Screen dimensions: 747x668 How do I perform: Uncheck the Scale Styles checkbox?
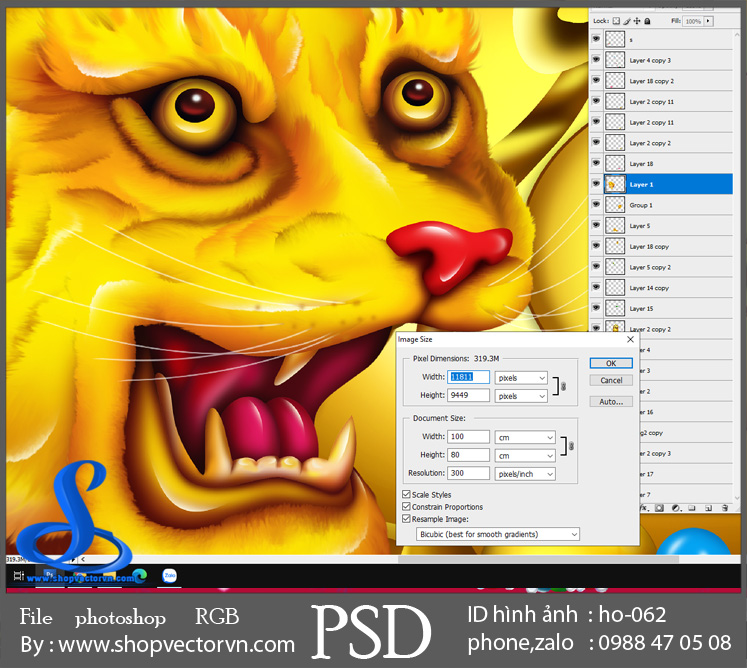click(406, 494)
